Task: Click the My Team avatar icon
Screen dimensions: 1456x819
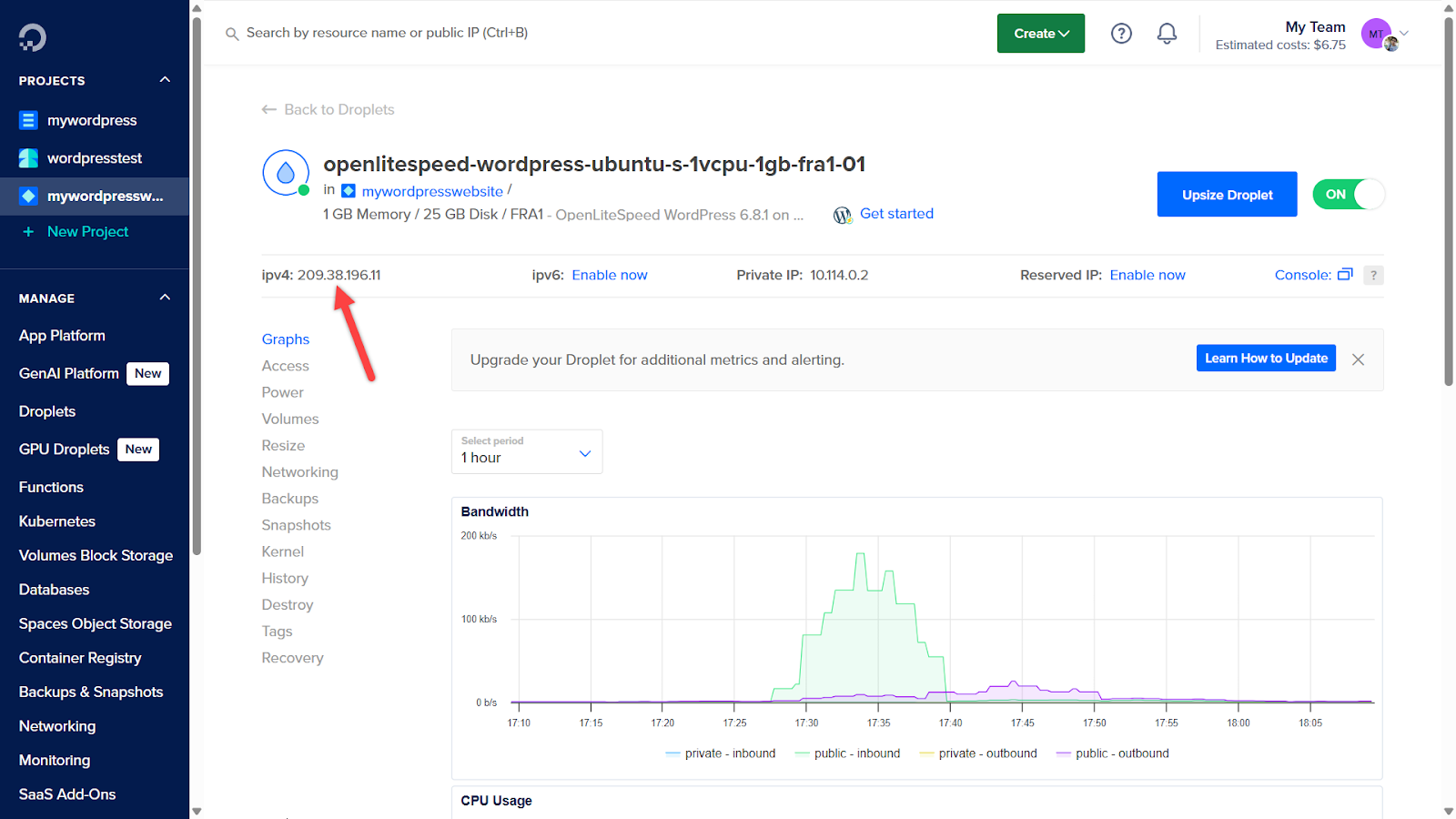Action: coord(1378,34)
